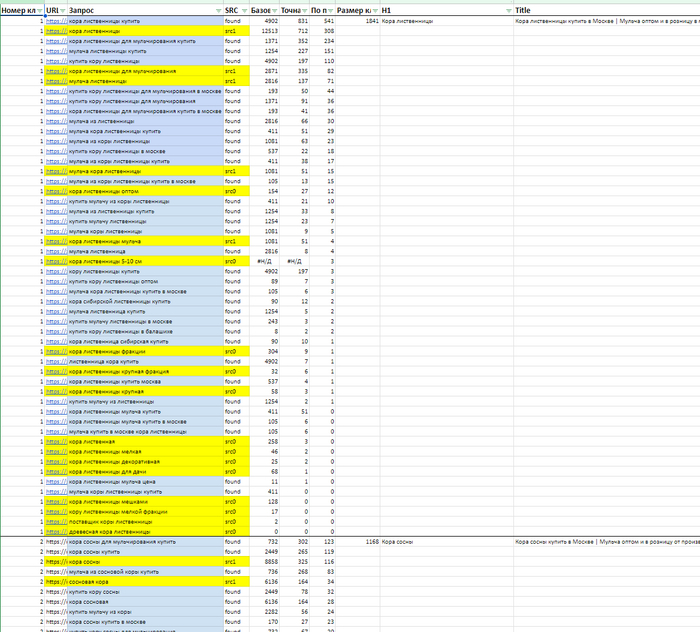Viewport: 700px width, 632px height.
Task: Open the link next to 'кора лиственницы 5-10 см'
Action: point(56,261)
